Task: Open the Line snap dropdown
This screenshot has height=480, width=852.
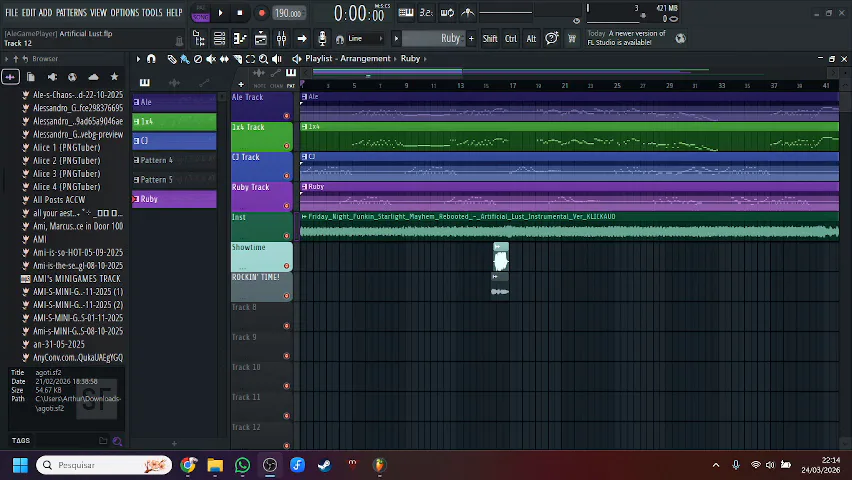Action: tap(365, 39)
